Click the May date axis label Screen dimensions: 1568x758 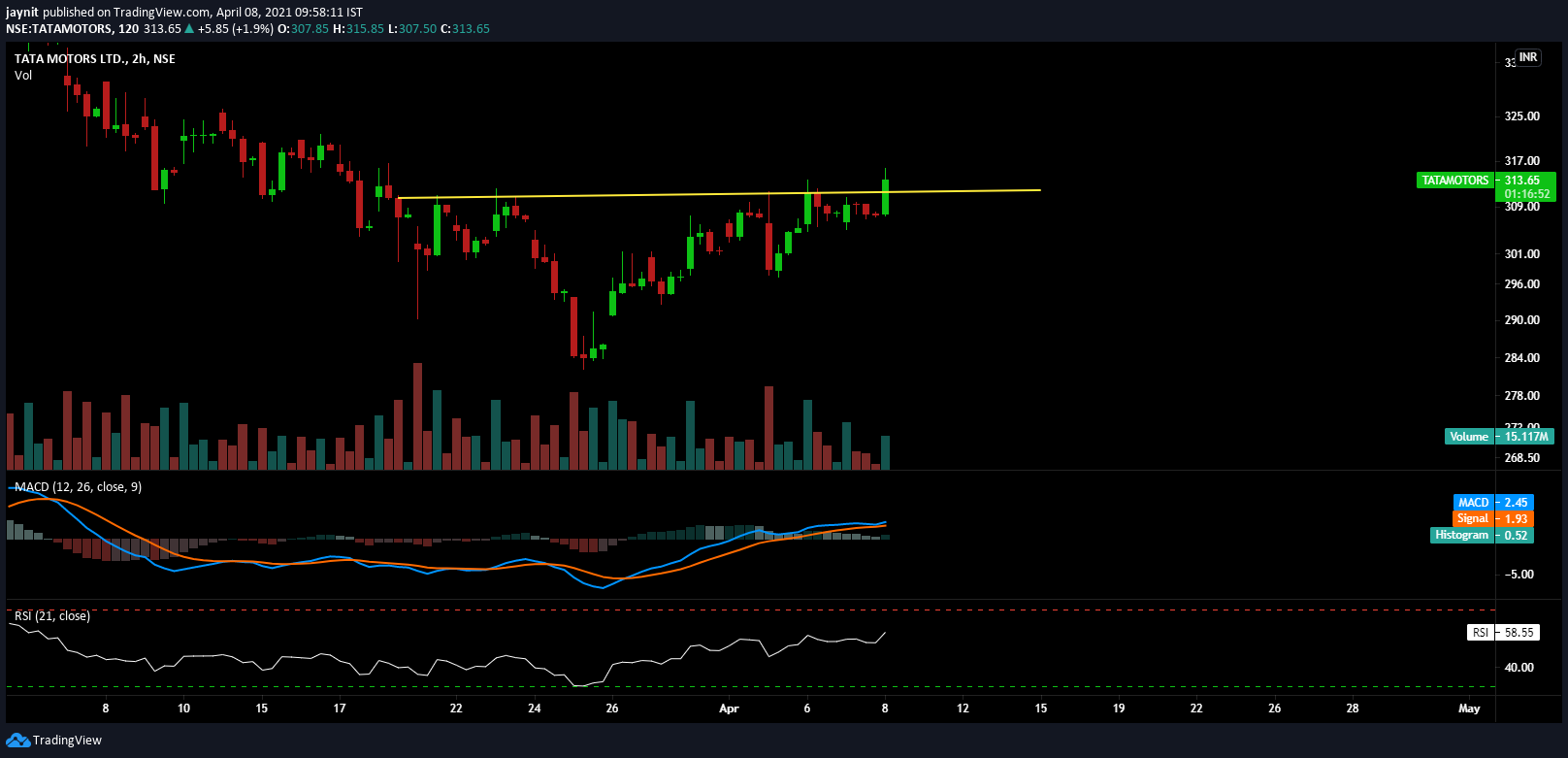(x=1469, y=709)
